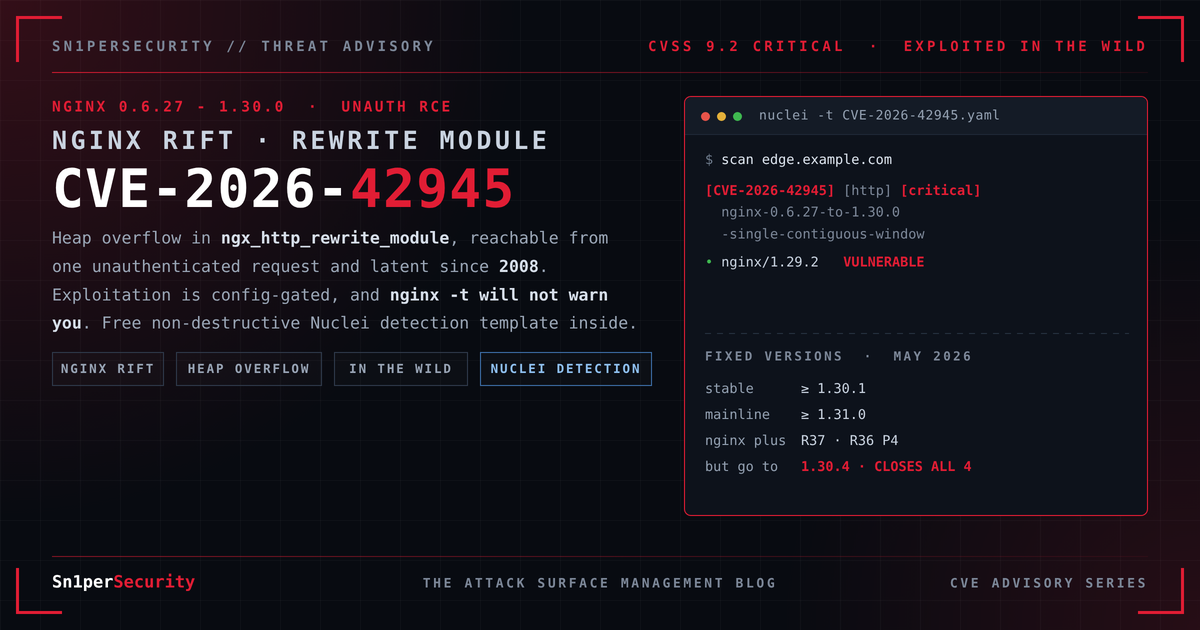The image size is (1200, 630).
Task: Click the CVE-2026-42945 headline
Action: [283, 187]
